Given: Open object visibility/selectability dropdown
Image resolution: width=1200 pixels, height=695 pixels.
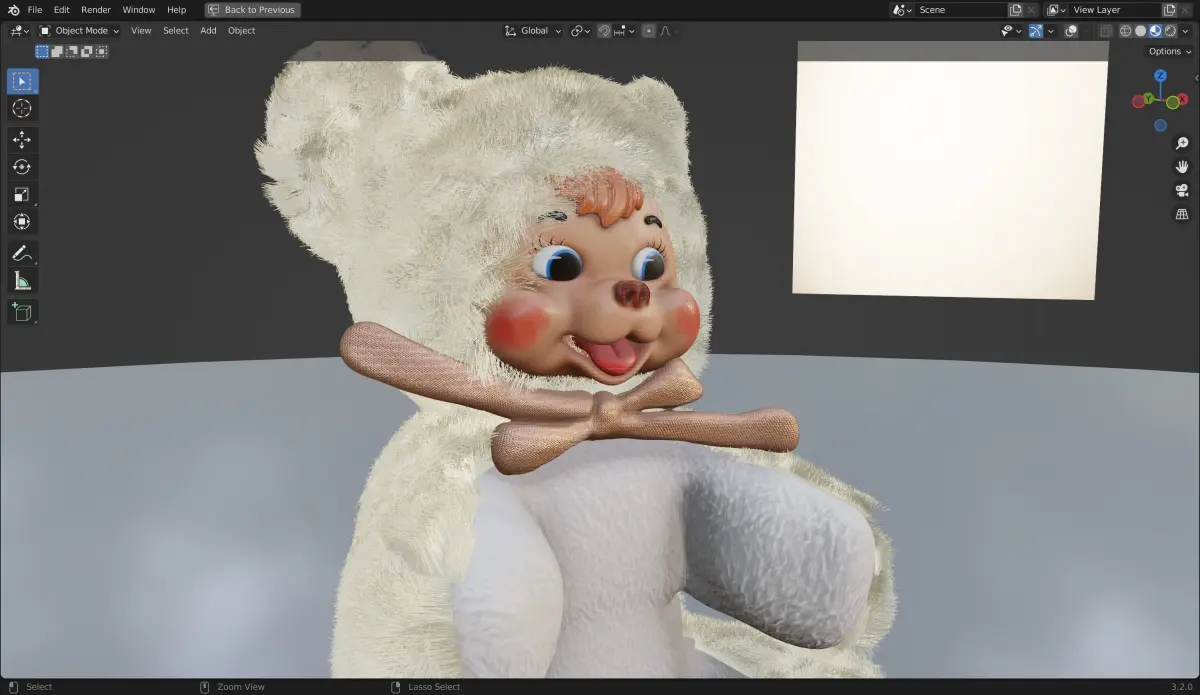Looking at the screenshot, I should point(1011,31).
